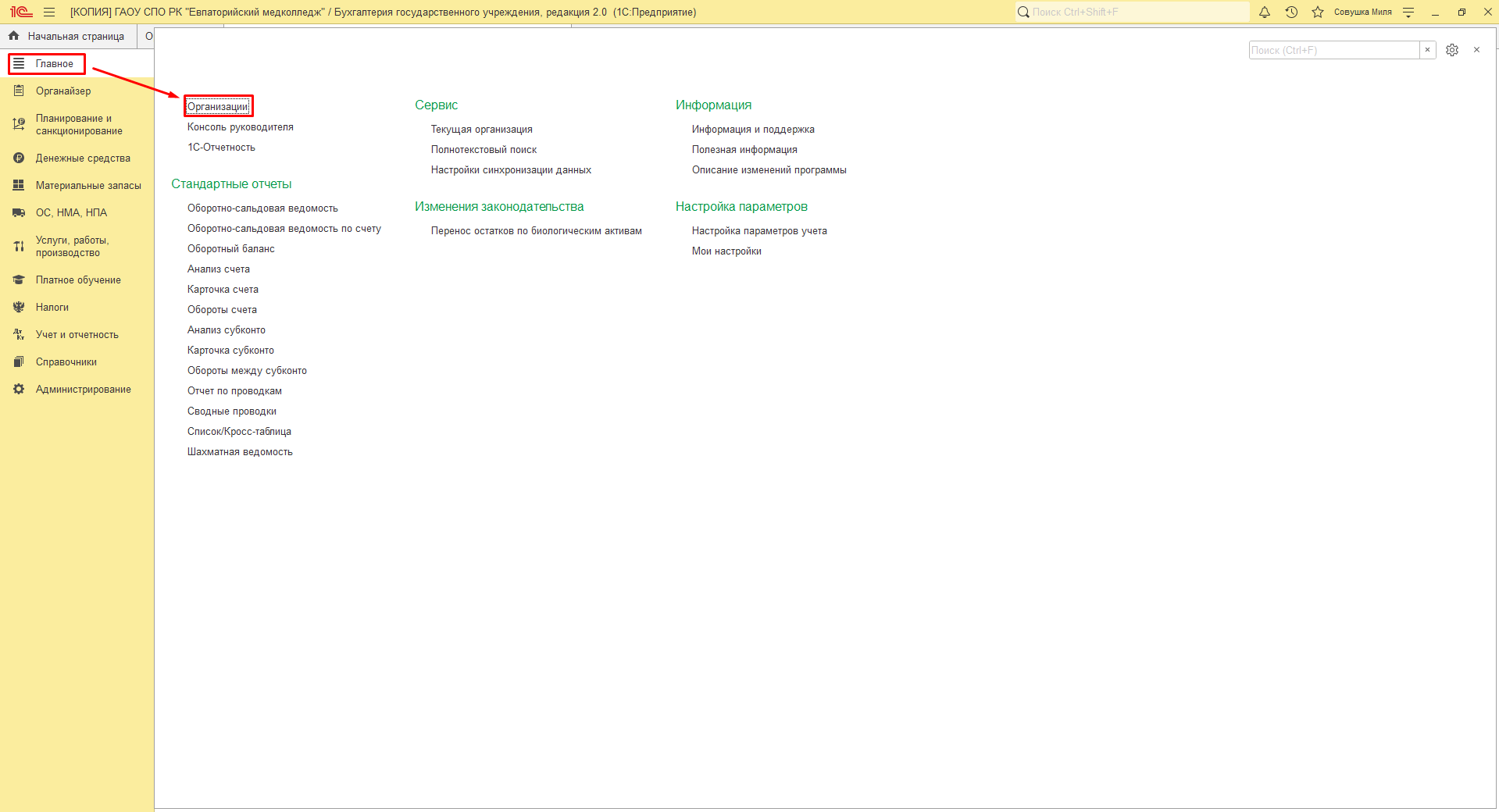Open the Денежные средства section
Viewport: 1499px width, 812px height.
coord(83,158)
